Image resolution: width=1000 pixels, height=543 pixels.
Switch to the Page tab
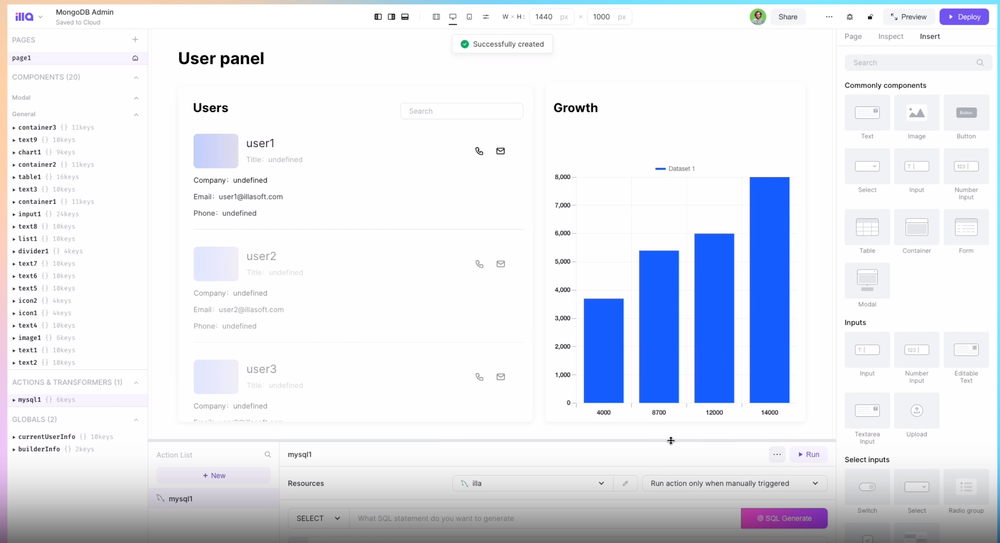[x=853, y=36]
